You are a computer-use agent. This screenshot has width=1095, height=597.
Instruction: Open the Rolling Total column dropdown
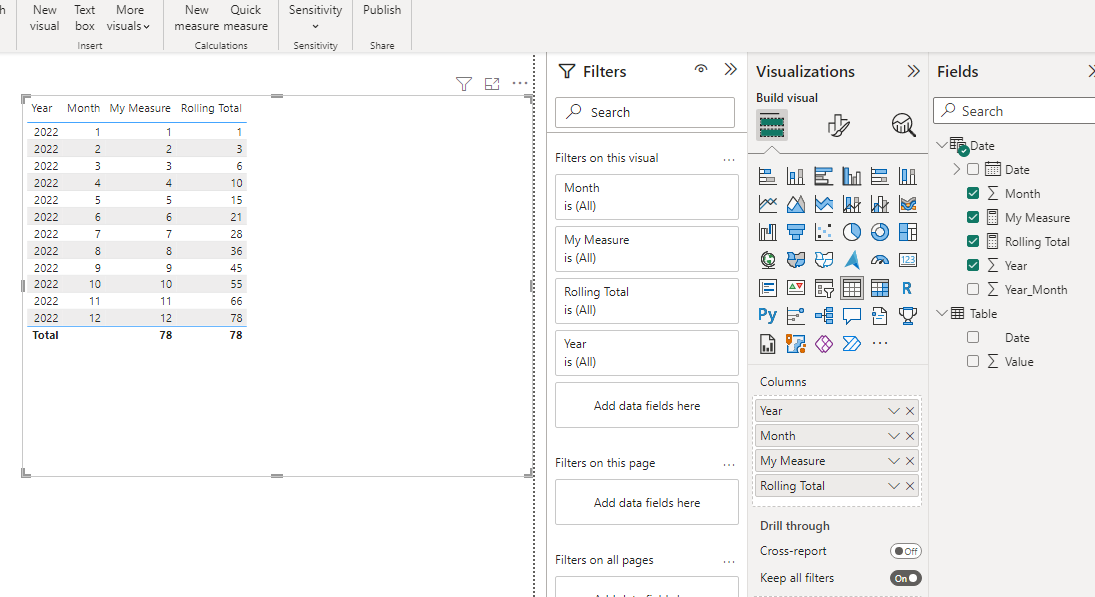tap(893, 486)
